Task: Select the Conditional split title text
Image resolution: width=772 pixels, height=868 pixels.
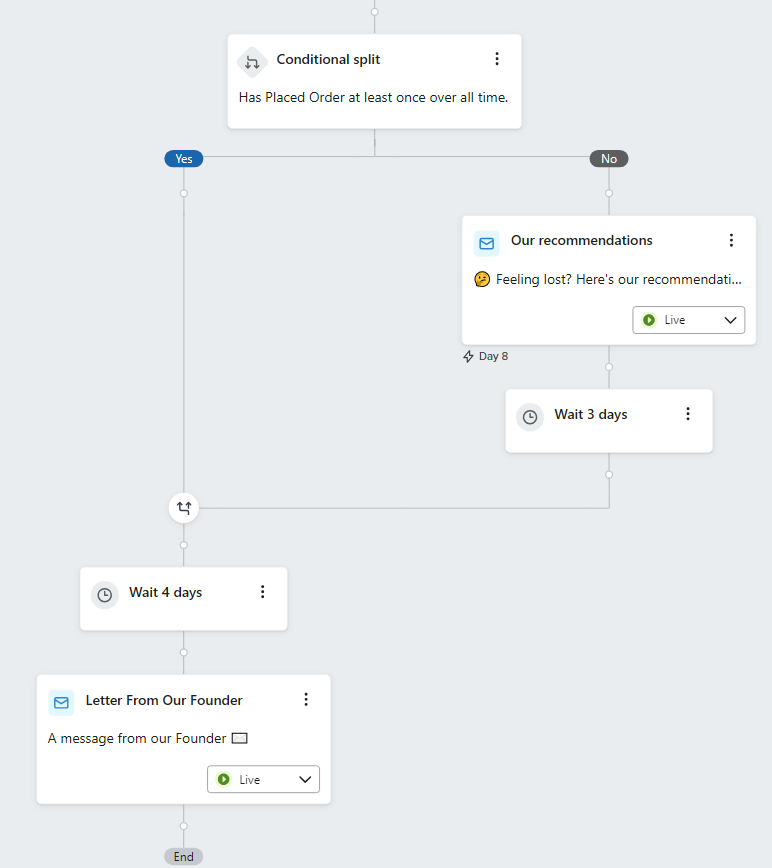Action: click(x=328, y=60)
